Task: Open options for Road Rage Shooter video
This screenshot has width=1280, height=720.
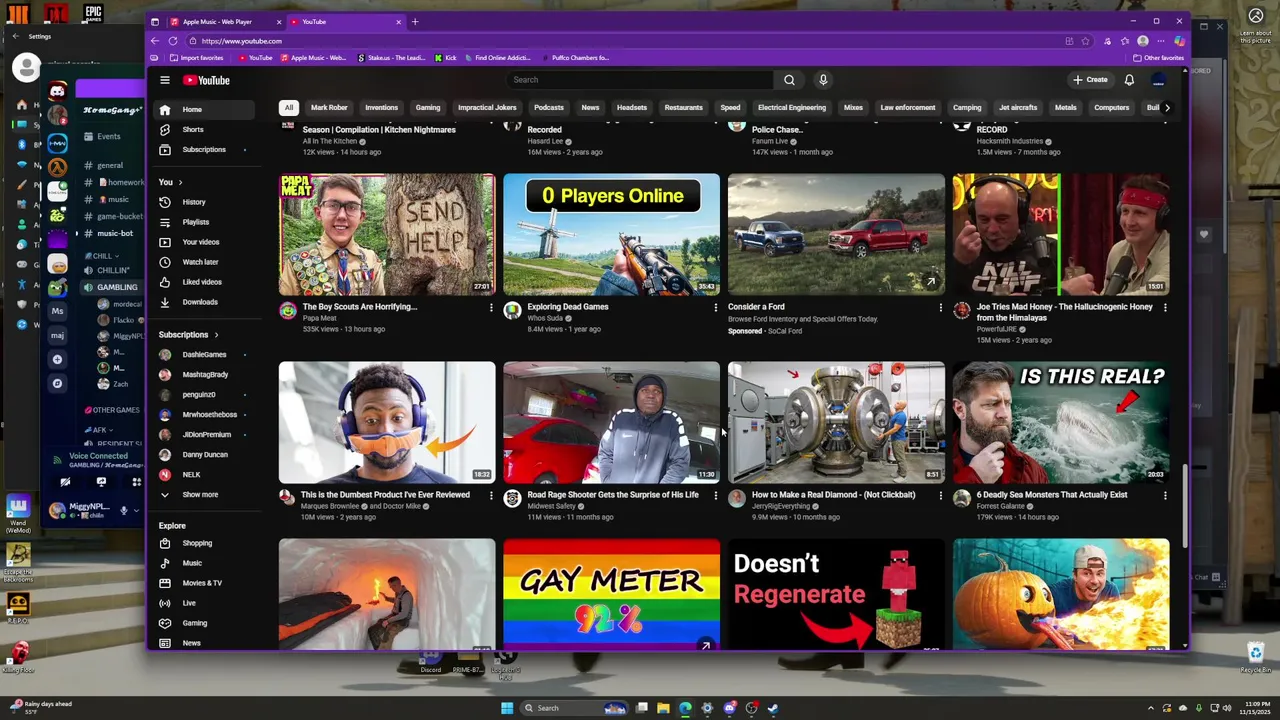Action: pyautogui.click(x=715, y=495)
